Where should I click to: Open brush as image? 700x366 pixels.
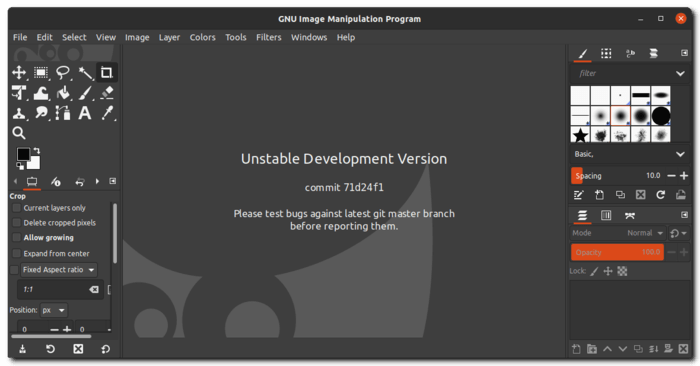[681, 195]
